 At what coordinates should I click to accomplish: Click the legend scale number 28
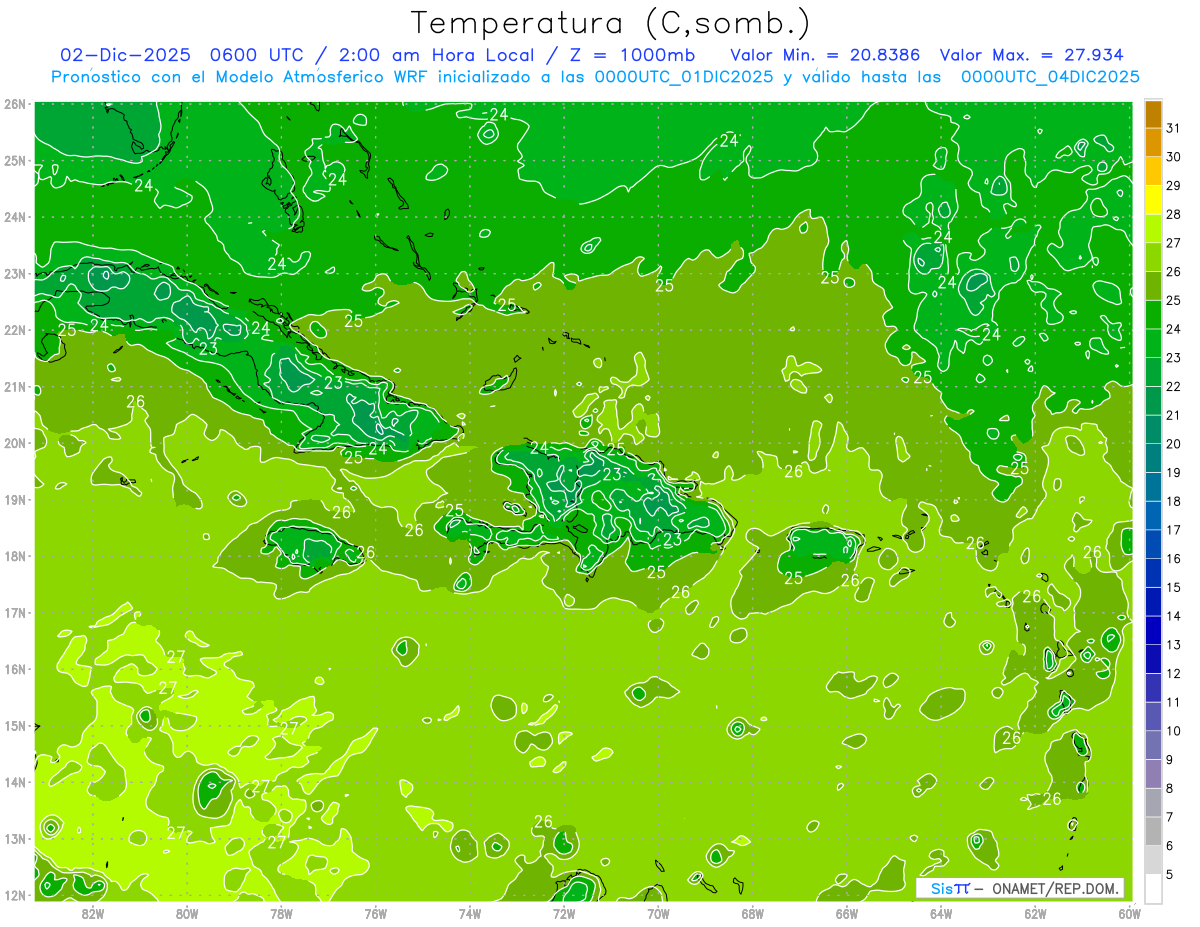pyautogui.click(x=1173, y=214)
